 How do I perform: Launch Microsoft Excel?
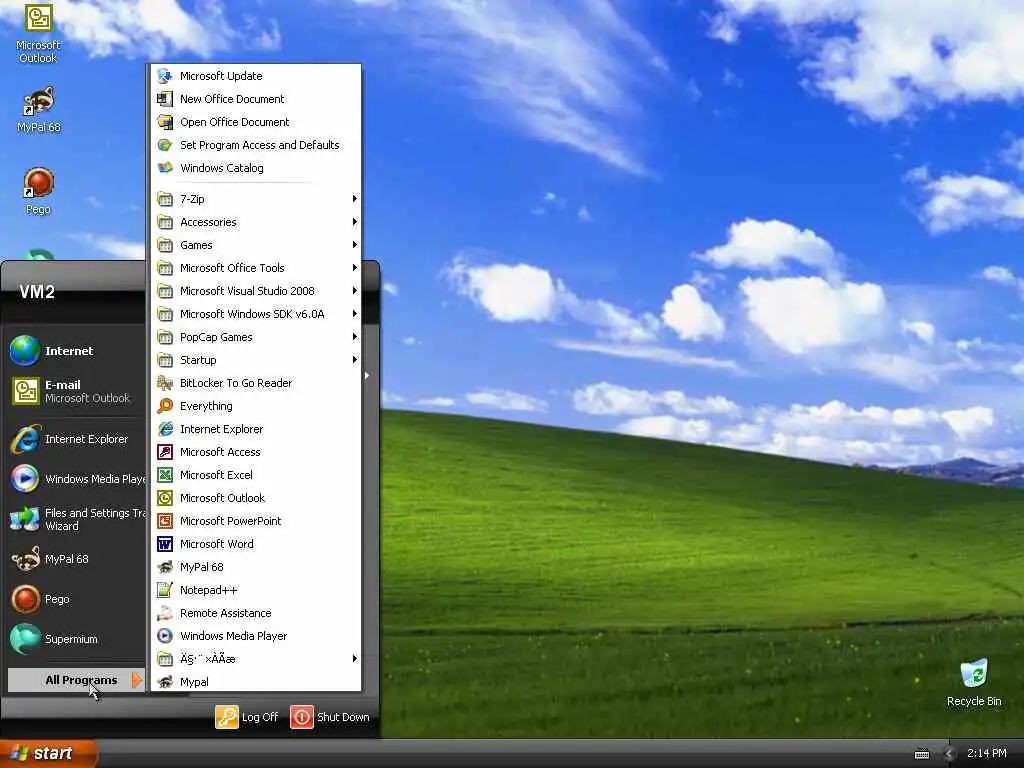tap(256, 475)
